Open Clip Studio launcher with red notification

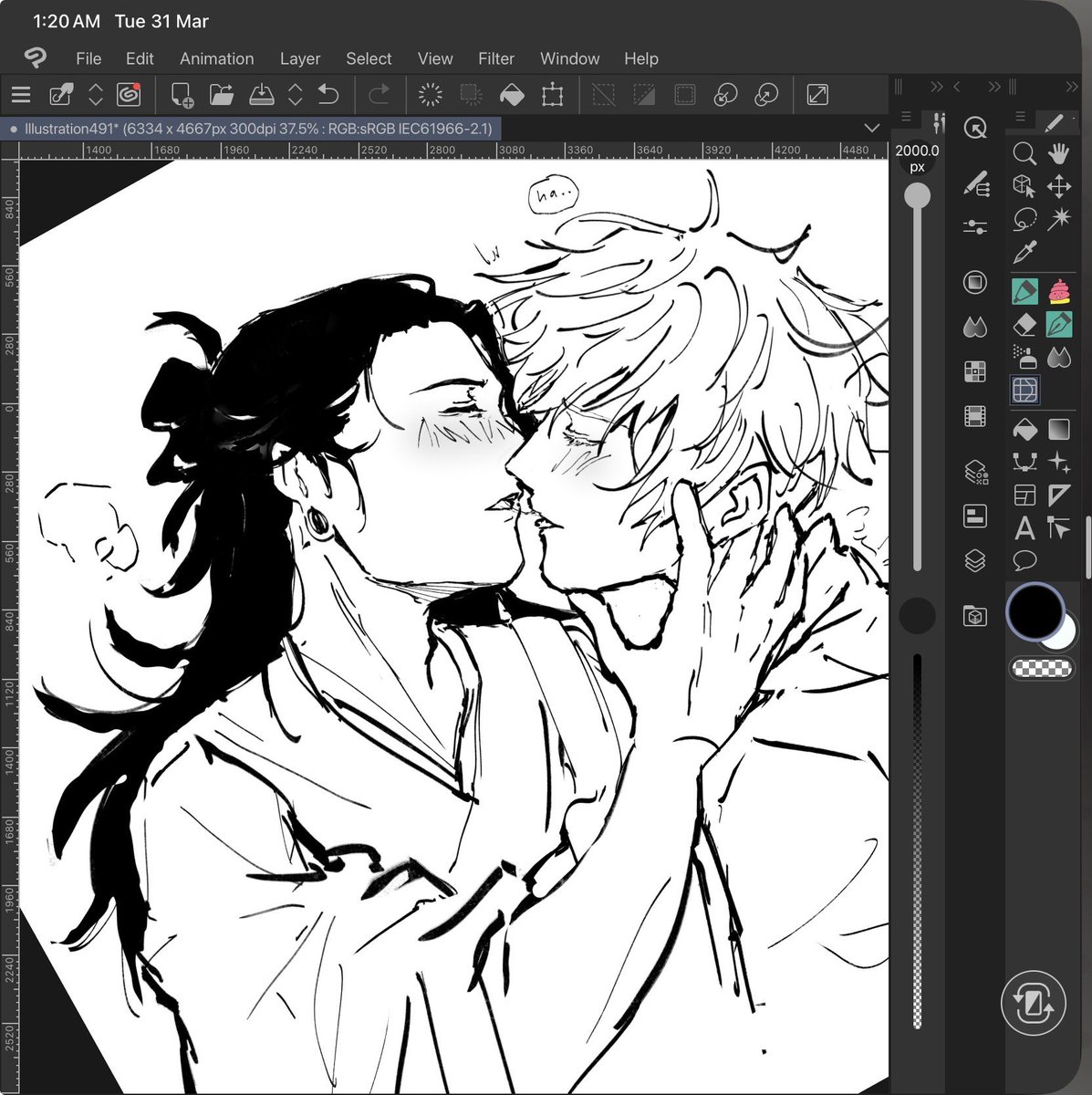pos(129,95)
